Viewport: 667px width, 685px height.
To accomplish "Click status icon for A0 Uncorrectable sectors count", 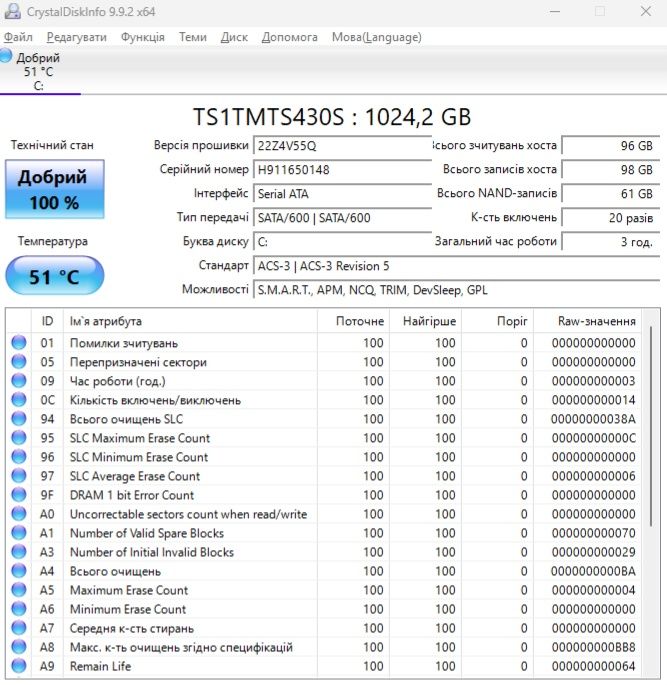I will 19,514.
